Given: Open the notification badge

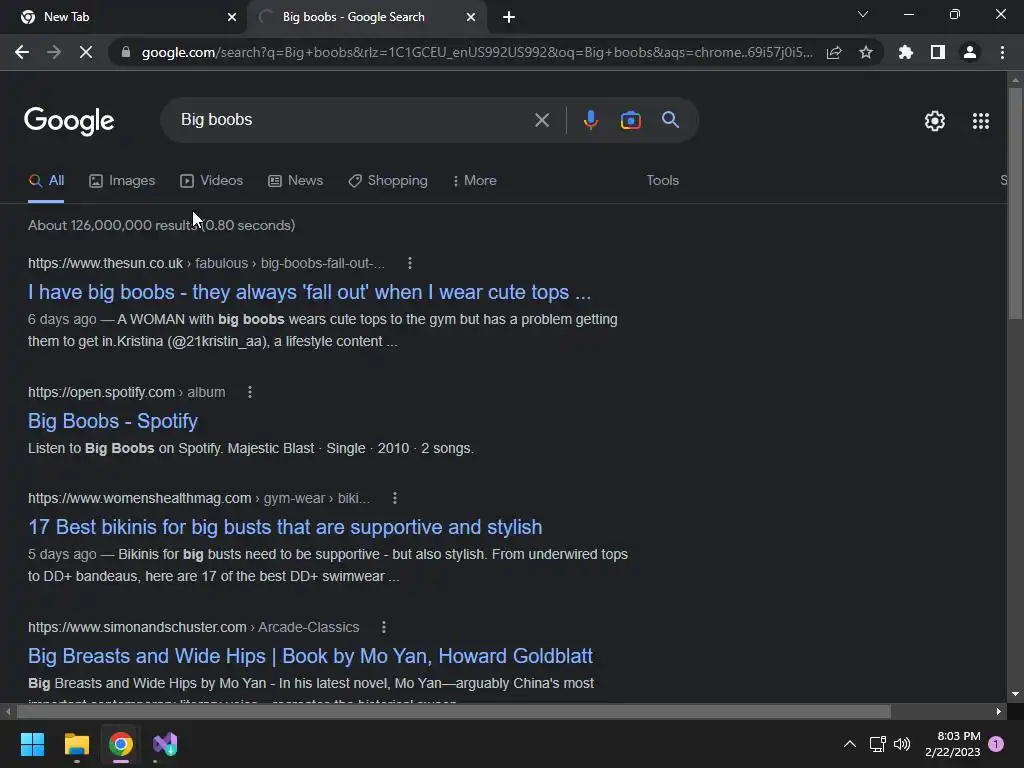Looking at the screenshot, I should pyautogui.click(x=996, y=744).
